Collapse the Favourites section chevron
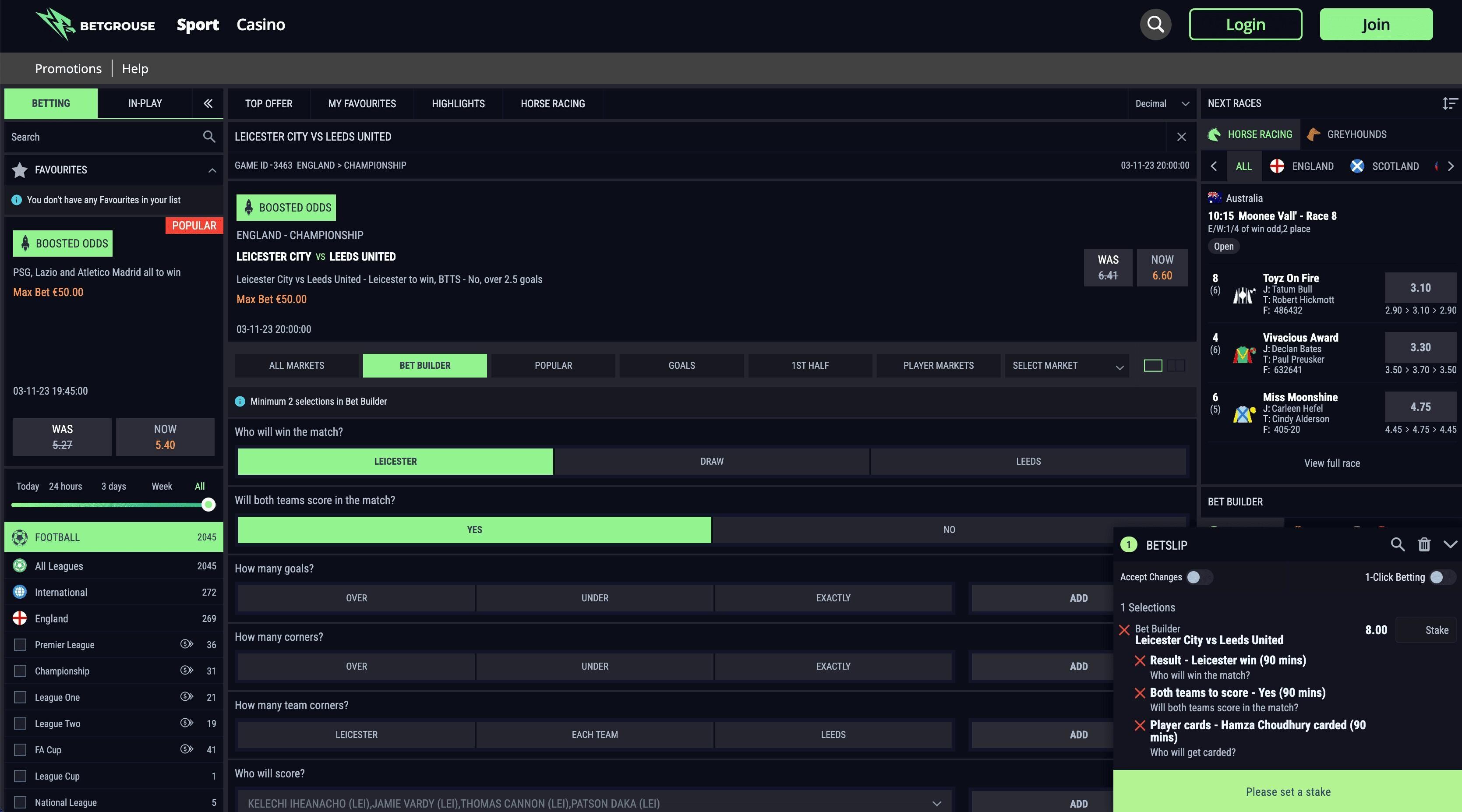 [212, 170]
